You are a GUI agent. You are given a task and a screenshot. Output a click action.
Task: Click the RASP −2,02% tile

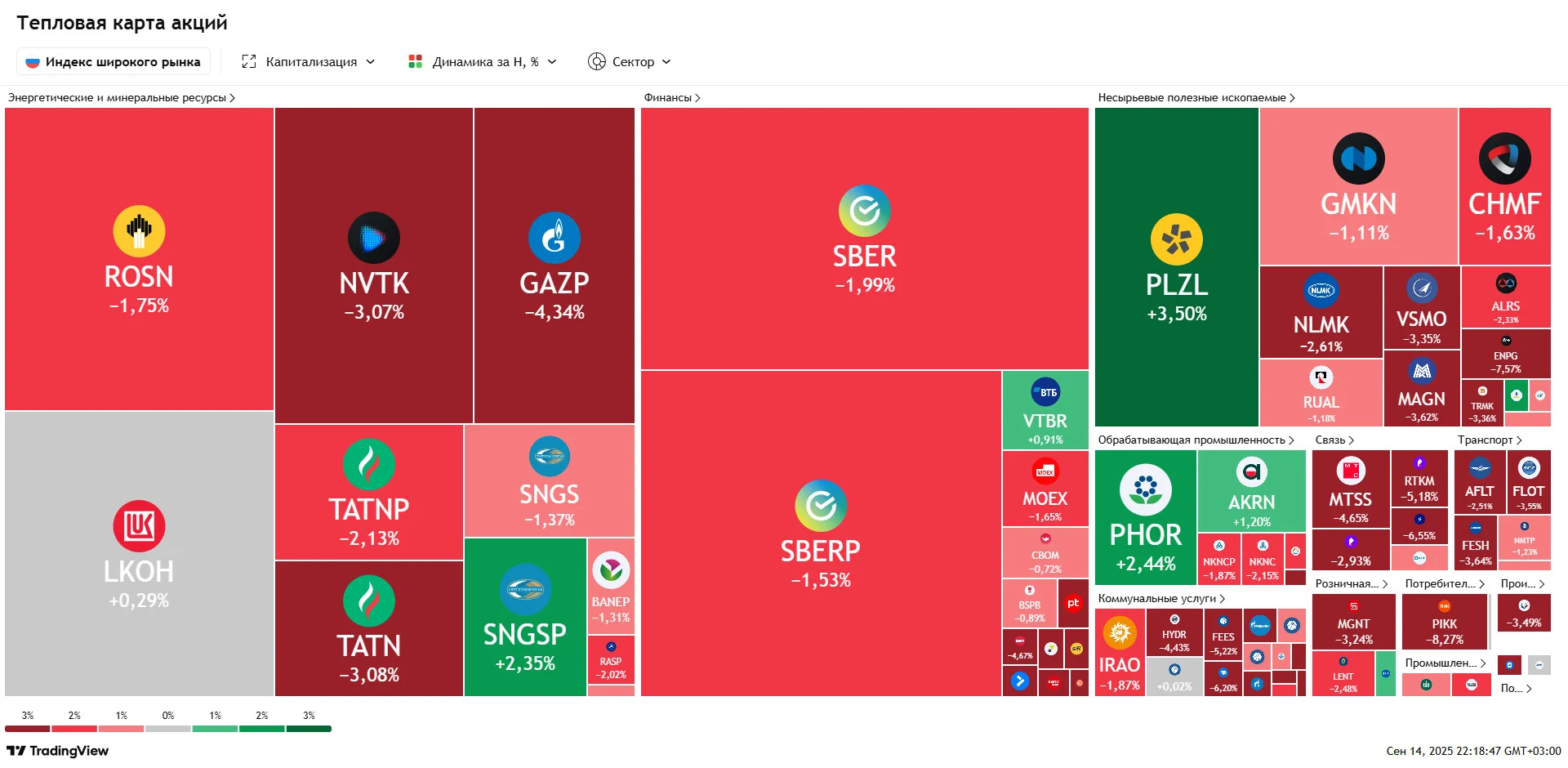[x=611, y=660]
